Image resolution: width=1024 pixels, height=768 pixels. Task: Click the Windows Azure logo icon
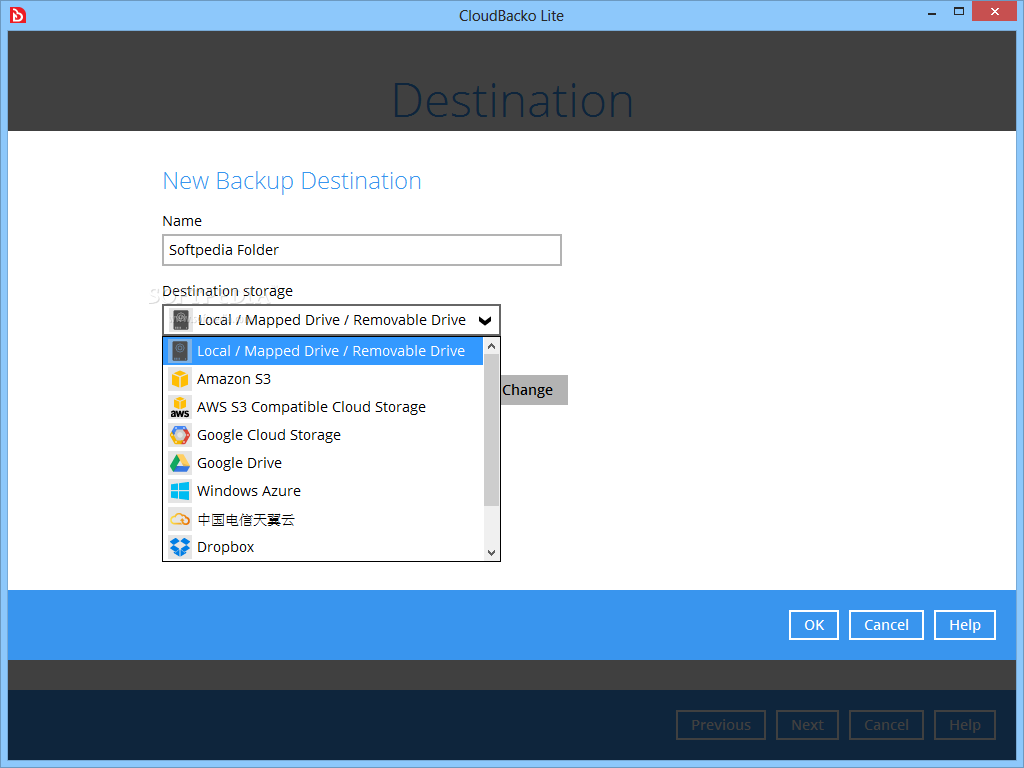(180, 491)
